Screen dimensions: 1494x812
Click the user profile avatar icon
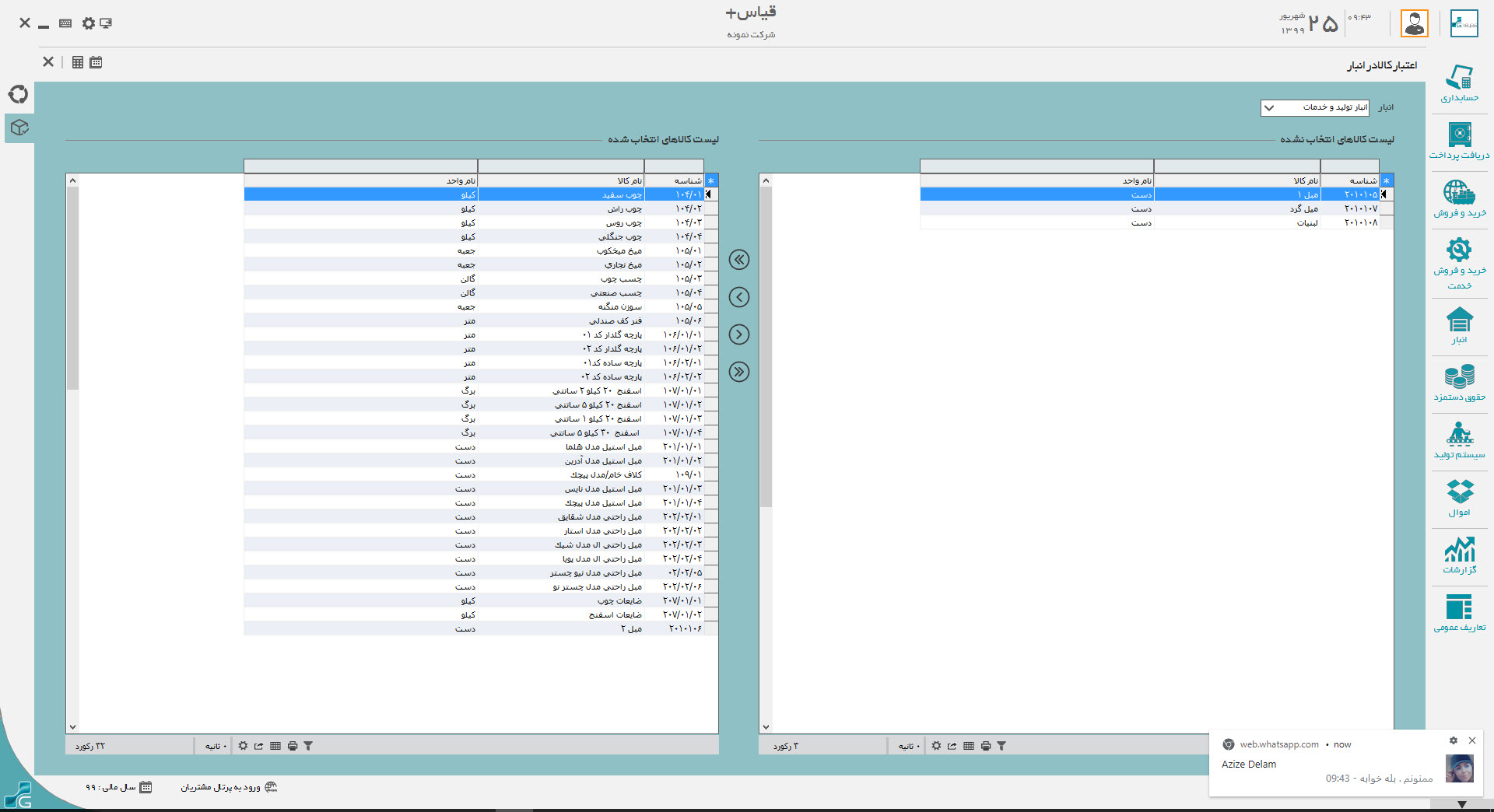click(x=1415, y=23)
